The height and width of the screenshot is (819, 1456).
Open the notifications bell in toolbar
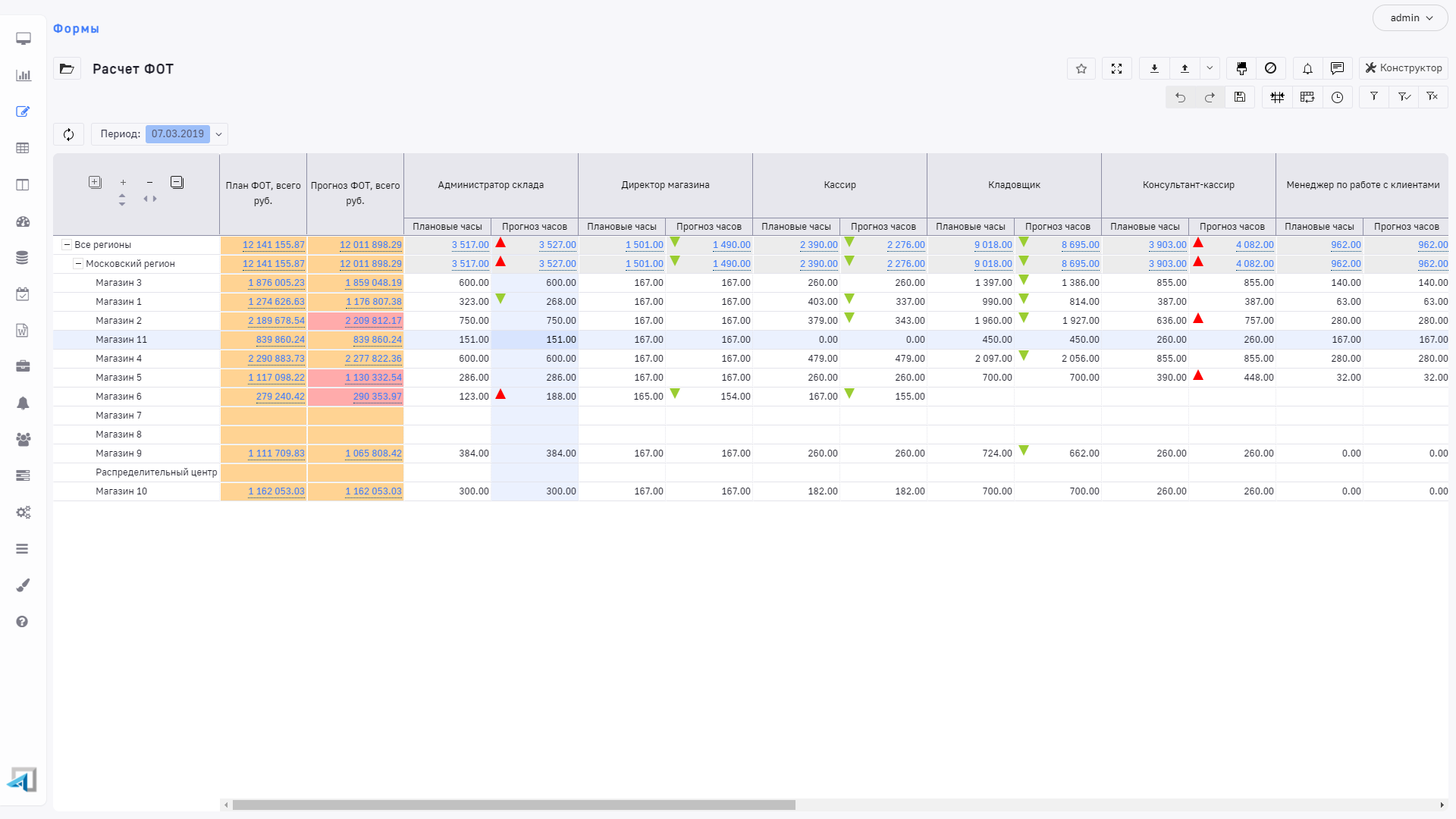pos(1307,68)
